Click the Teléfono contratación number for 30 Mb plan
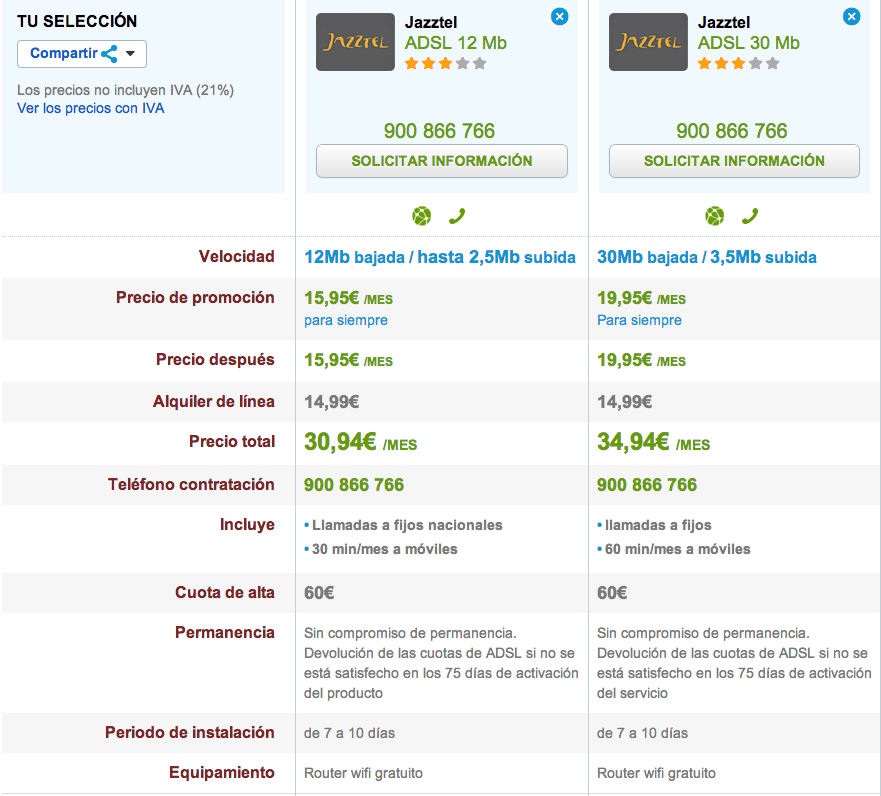 [647, 485]
